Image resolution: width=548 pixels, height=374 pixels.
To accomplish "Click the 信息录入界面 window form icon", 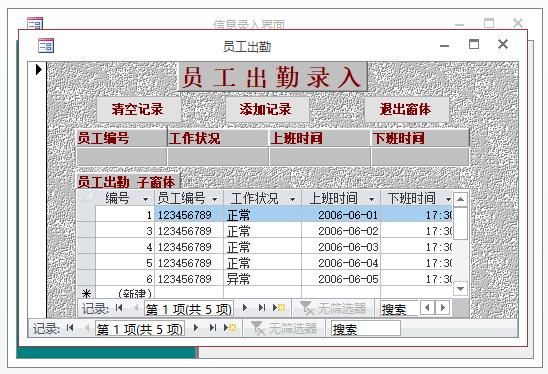I will [x=35, y=23].
